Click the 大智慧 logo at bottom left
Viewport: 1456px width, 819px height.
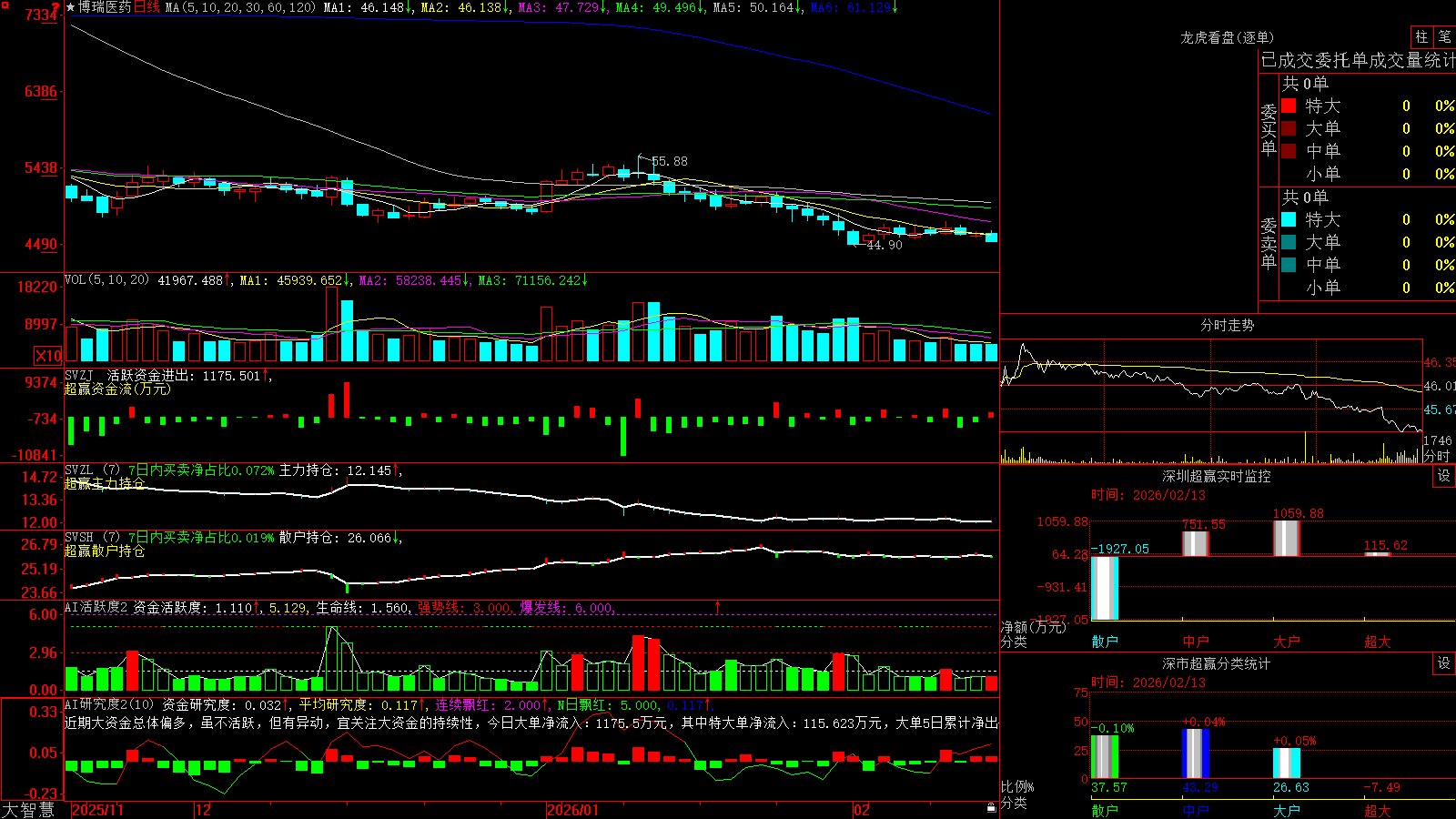click(28, 809)
